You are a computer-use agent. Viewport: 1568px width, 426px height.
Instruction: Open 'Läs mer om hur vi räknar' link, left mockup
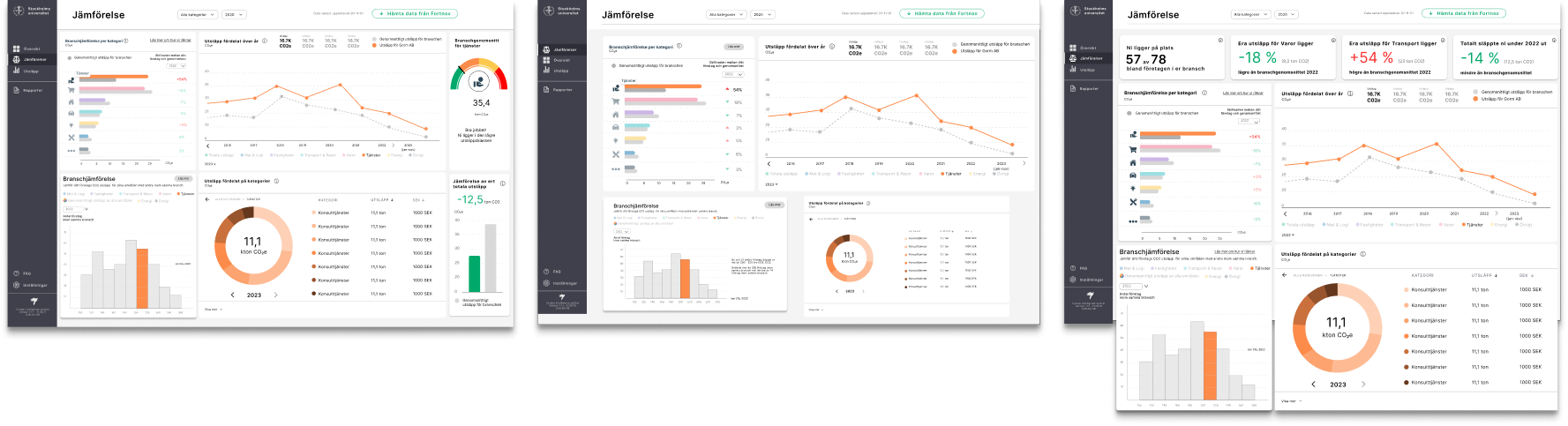170,41
